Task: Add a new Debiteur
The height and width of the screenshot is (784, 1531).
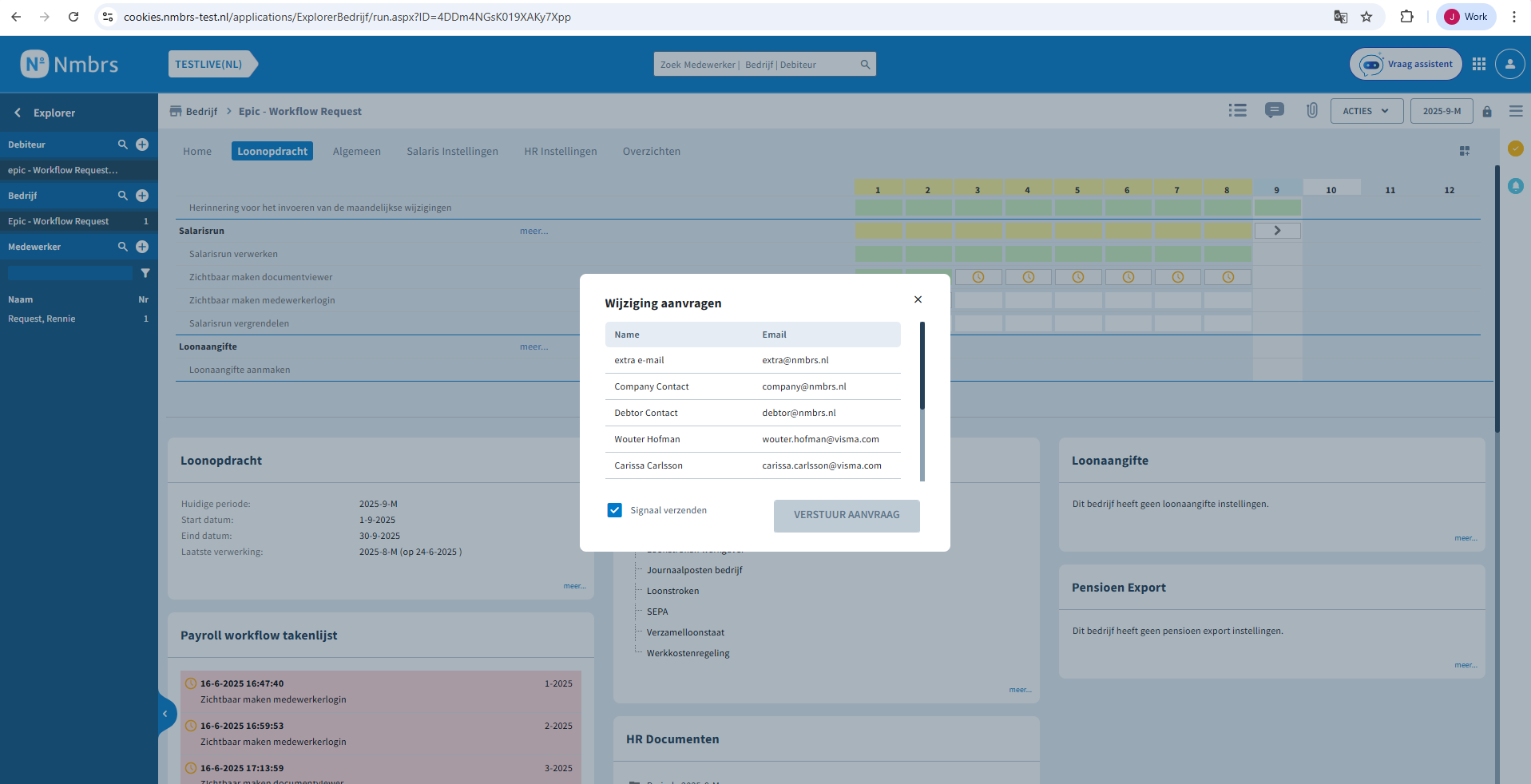Action: point(142,145)
